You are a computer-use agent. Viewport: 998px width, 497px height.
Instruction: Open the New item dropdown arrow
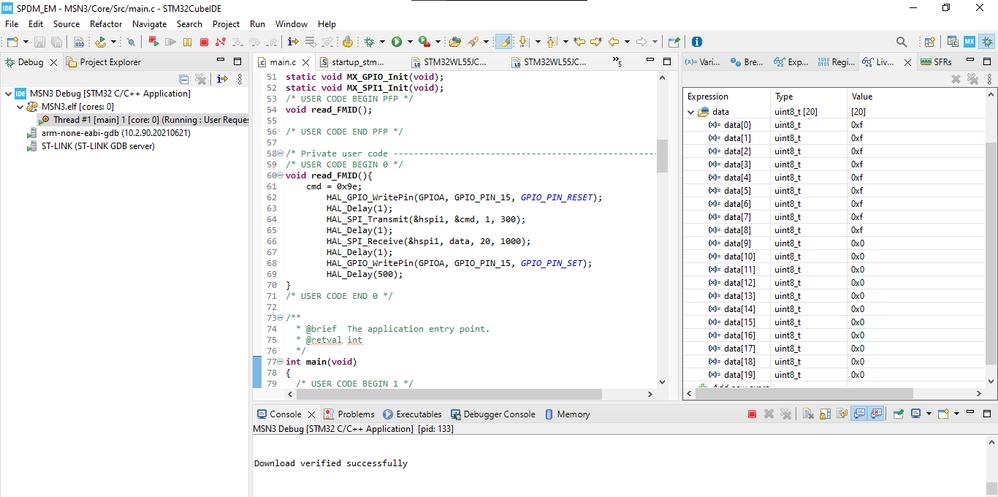[26, 42]
